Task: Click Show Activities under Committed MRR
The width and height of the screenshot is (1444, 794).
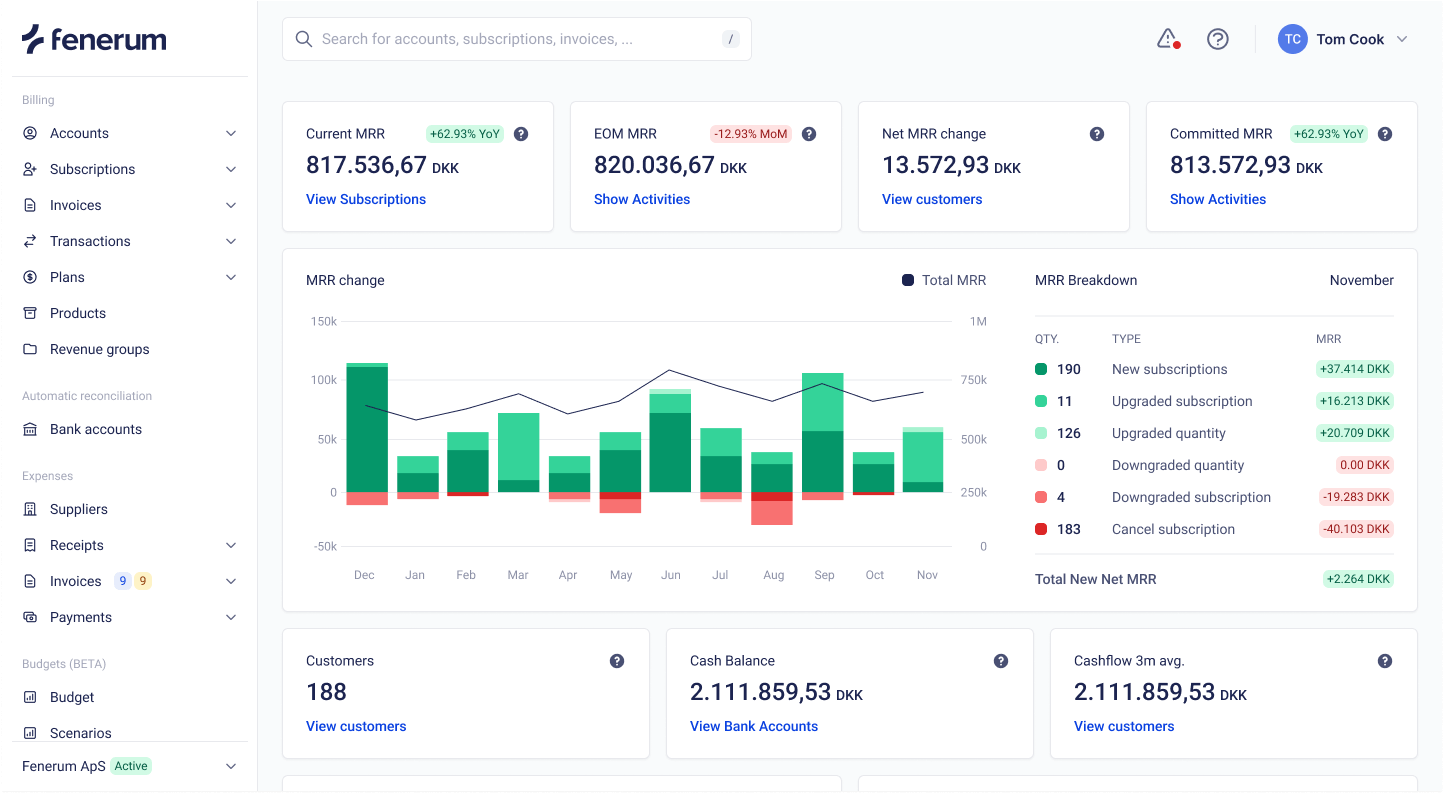Action: tap(1218, 199)
